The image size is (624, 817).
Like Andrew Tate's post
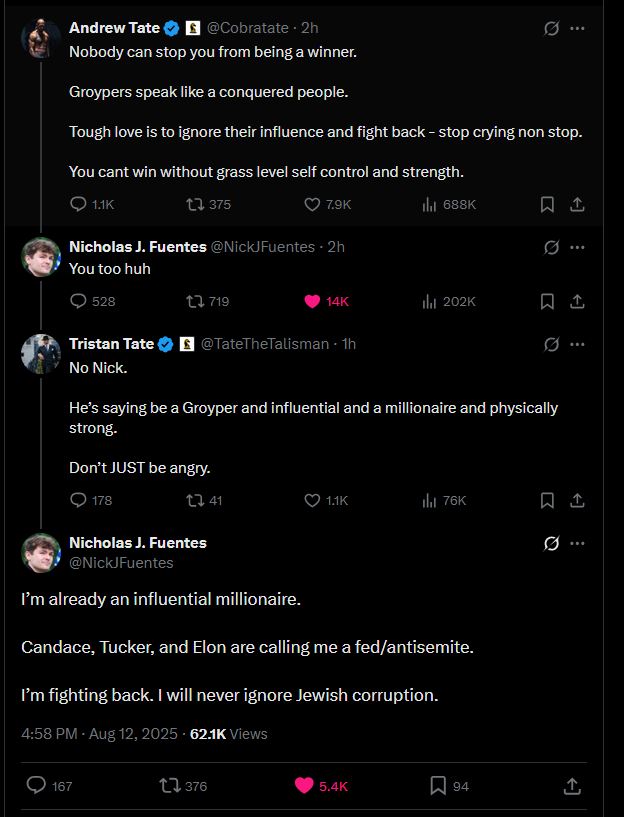pos(312,204)
